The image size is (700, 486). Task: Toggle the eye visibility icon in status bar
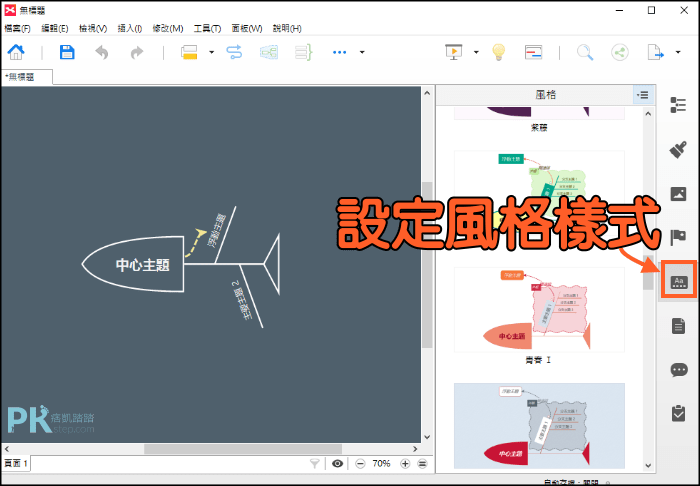(338, 464)
